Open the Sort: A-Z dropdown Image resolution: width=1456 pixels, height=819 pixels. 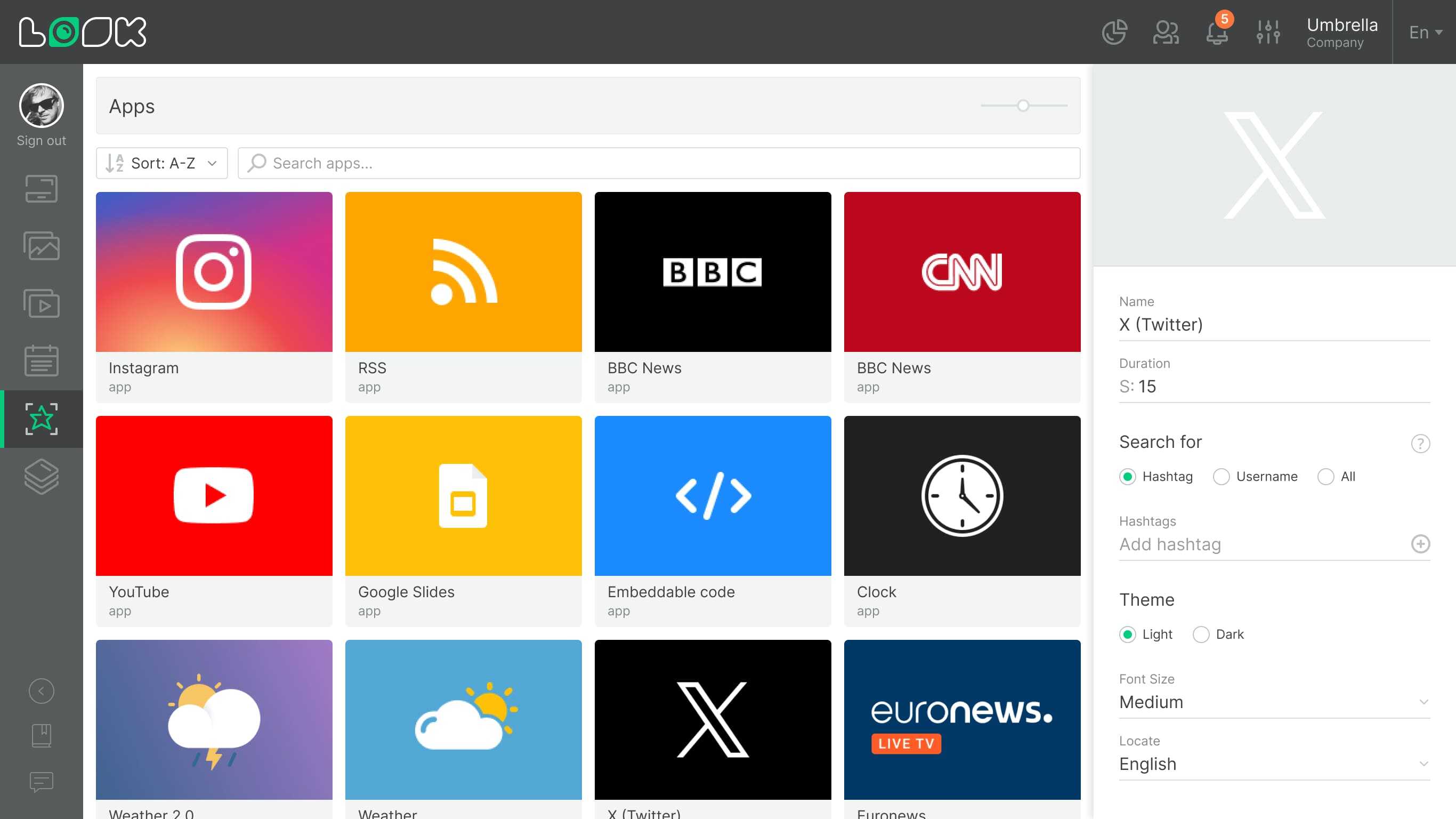[161, 164]
